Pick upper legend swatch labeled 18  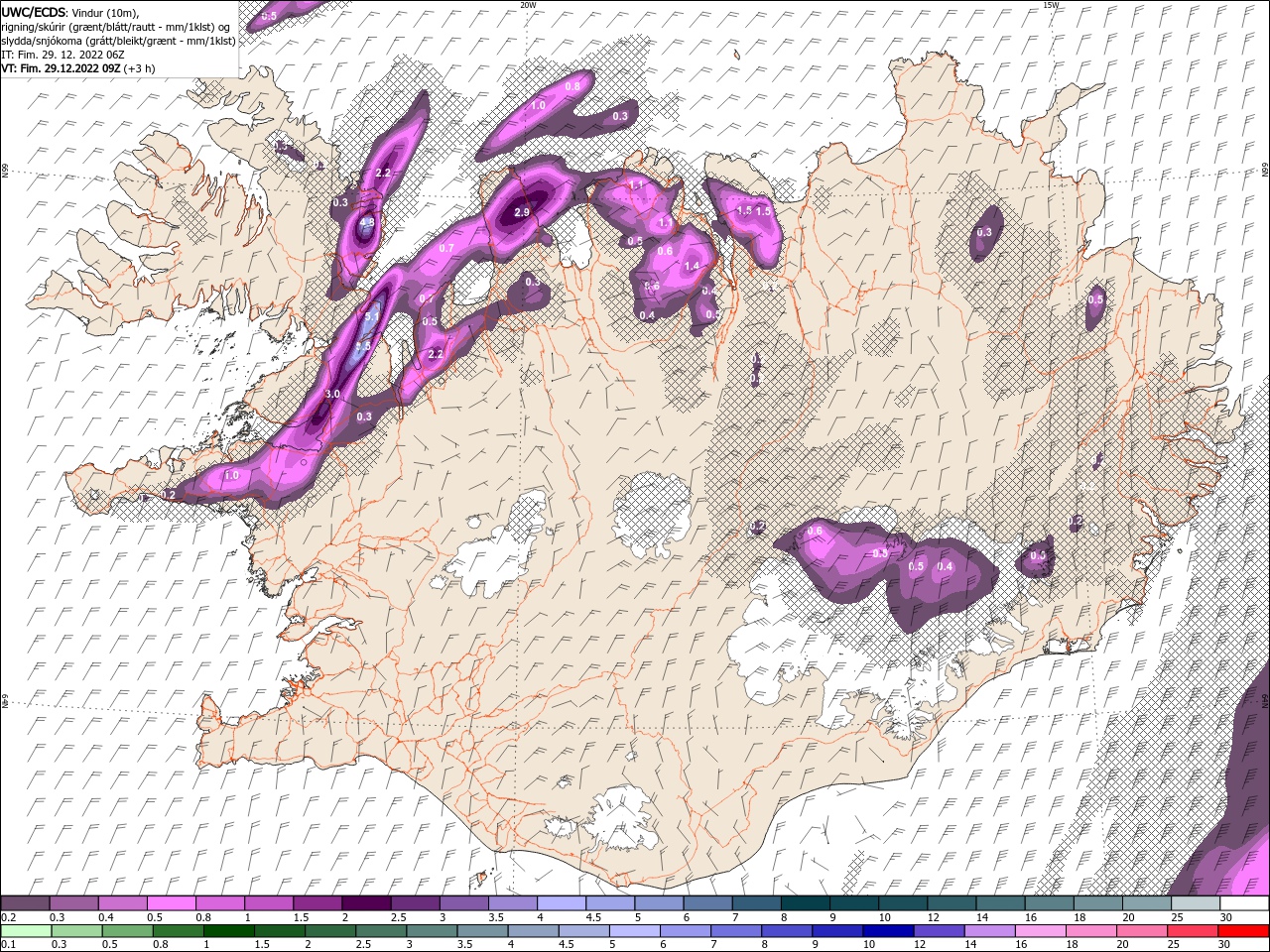1098,903
